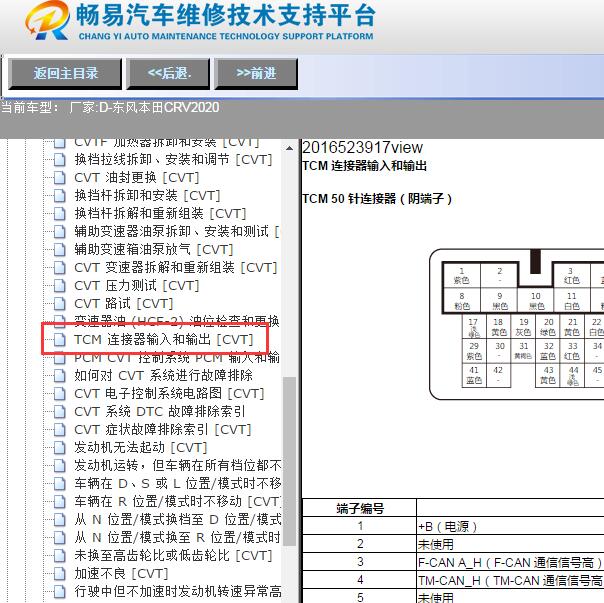Click connector pin 10 黑色 cell

point(536,301)
